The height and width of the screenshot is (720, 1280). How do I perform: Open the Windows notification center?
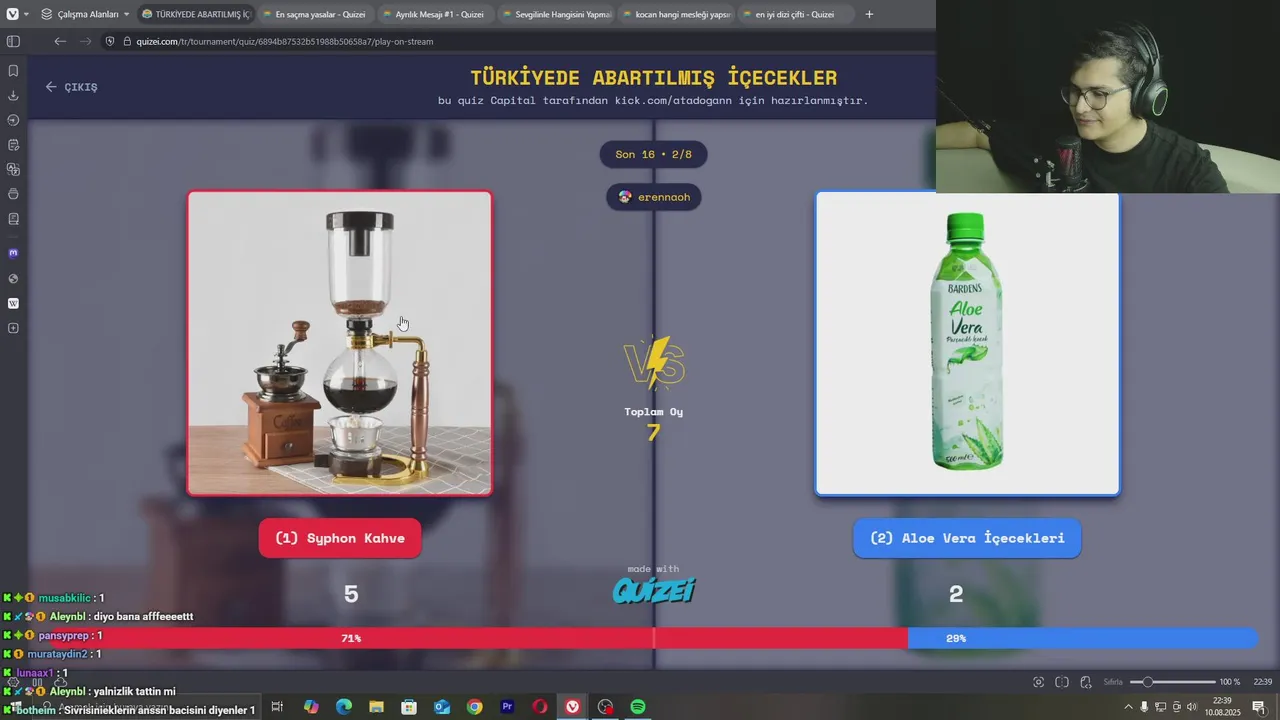tap(1259, 707)
